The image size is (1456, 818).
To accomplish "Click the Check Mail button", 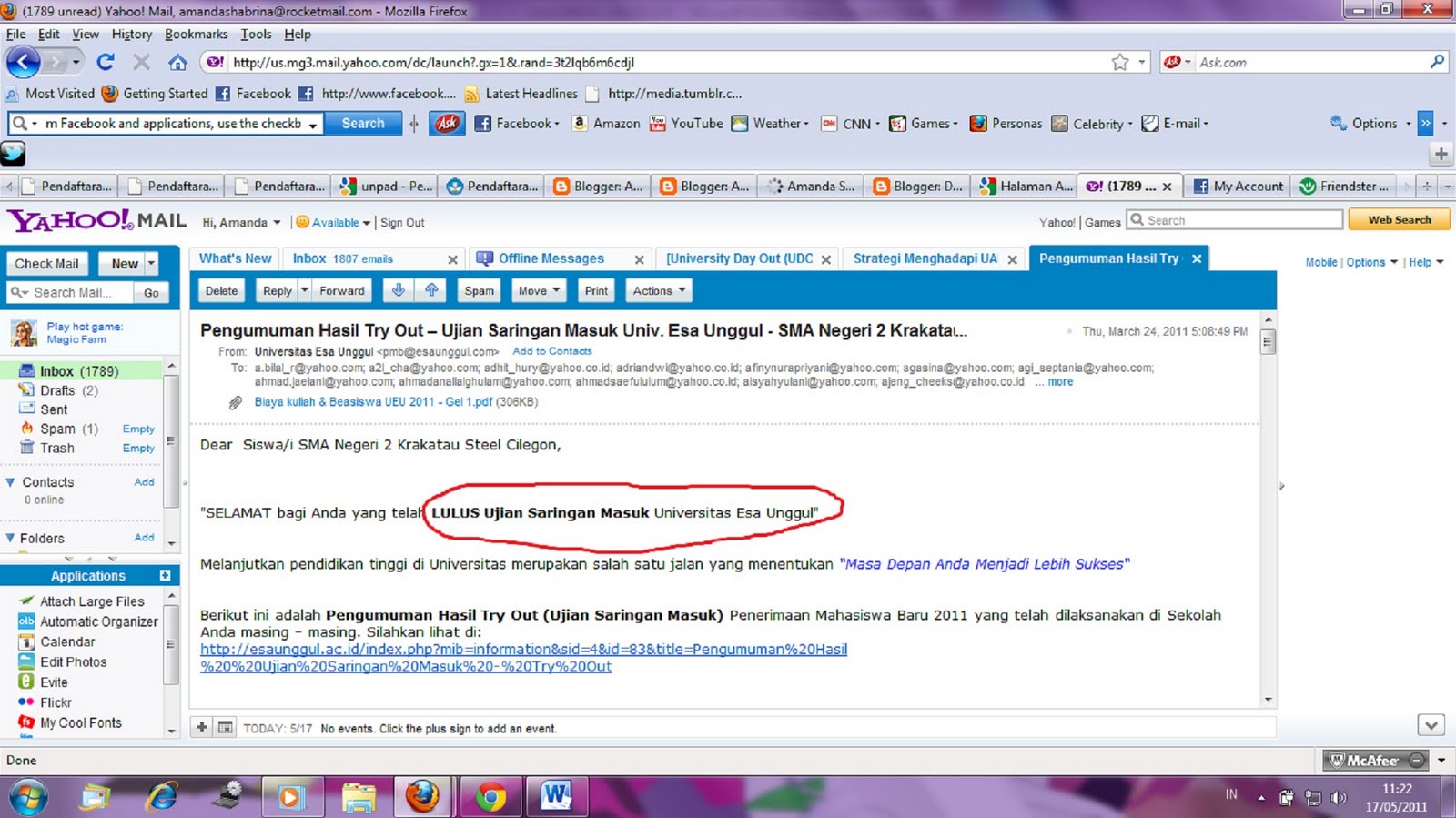I will click(x=46, y=263).
